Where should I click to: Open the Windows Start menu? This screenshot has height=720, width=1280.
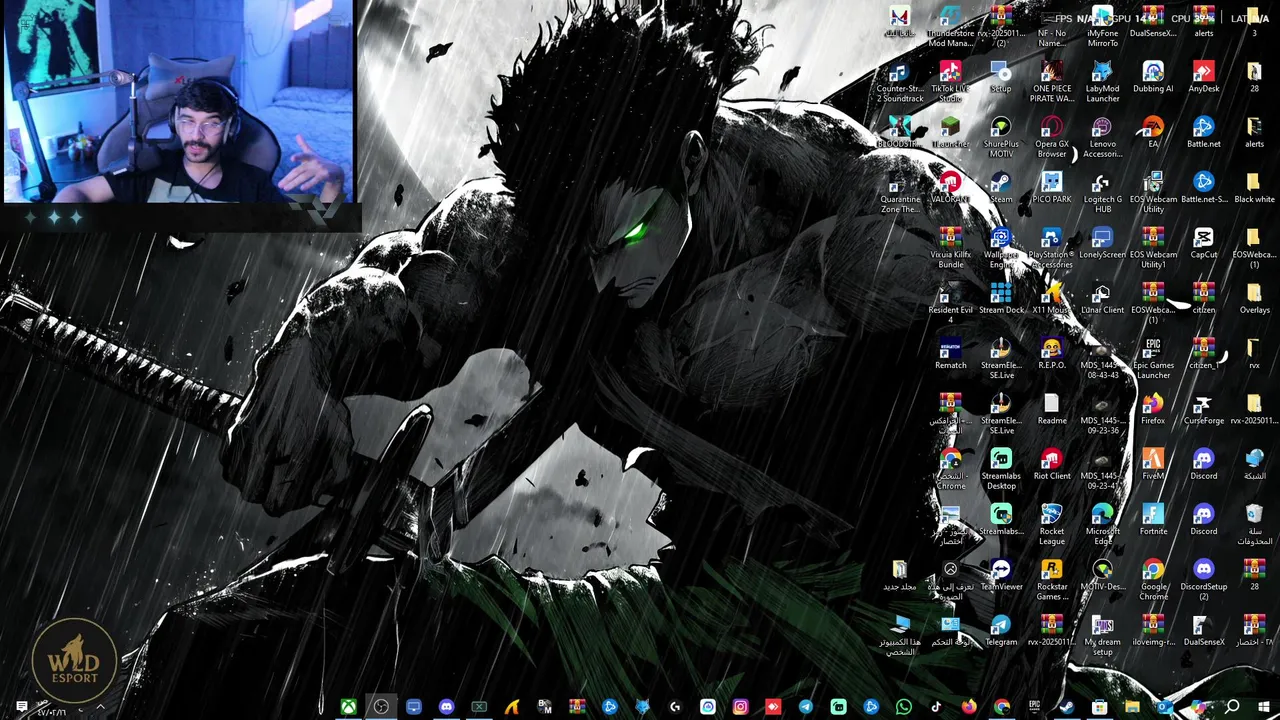pyautogui.click(x=1263, y=707)
